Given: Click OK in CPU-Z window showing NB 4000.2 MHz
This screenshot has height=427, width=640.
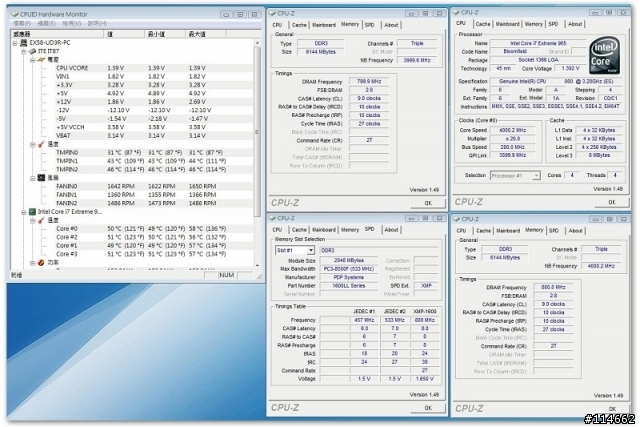Looking at the screenshot, I should coord(612,409).
